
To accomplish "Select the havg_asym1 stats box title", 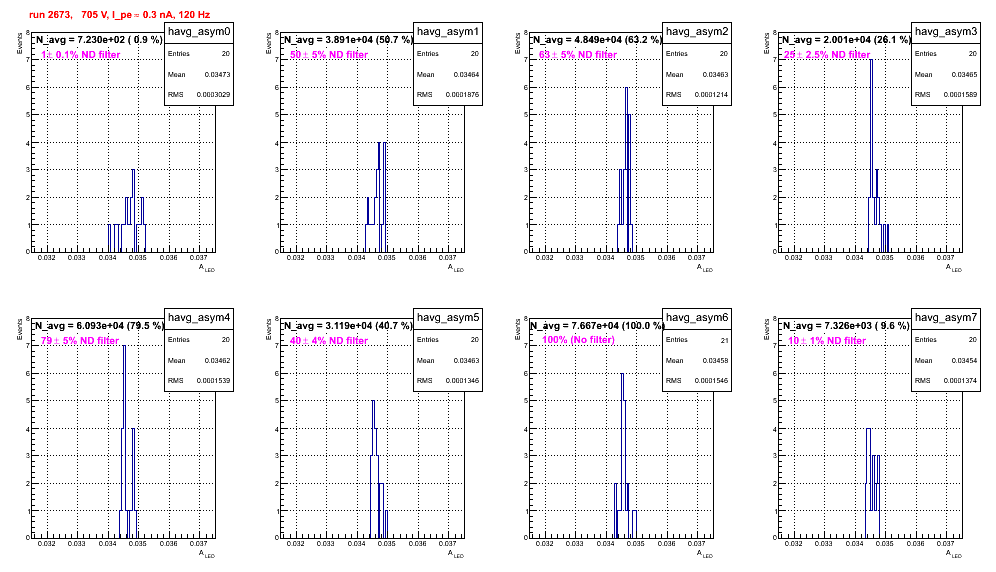I will tap(448, 31).
